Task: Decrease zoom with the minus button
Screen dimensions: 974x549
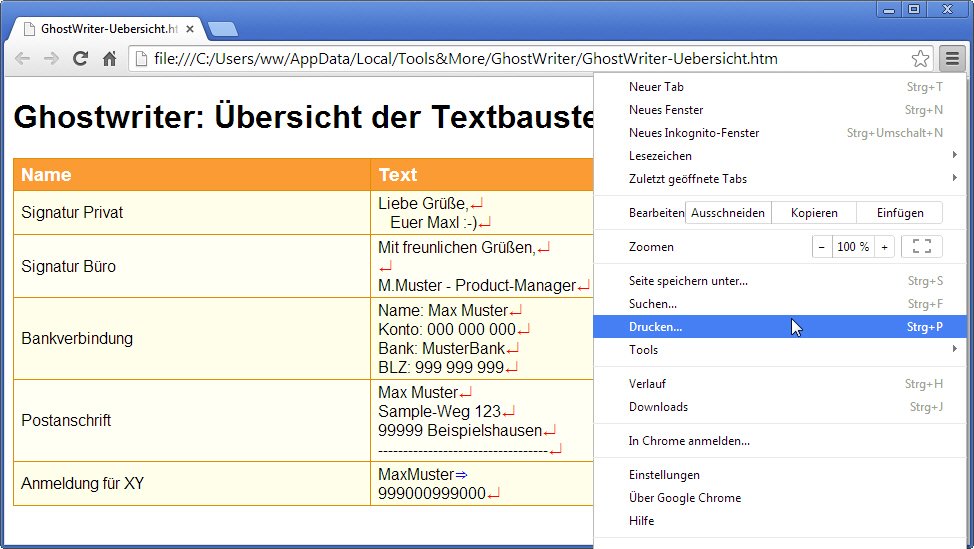Action: [x=822, y=247]
